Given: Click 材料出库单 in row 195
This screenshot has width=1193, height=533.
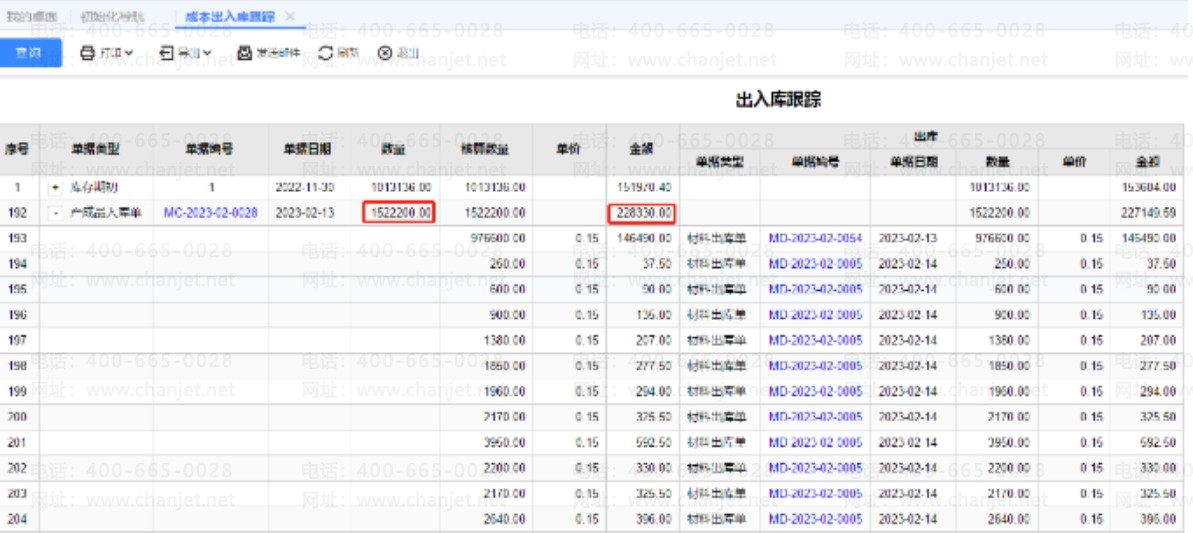Looking at the screenshot, I should click(x=716, y=290).
